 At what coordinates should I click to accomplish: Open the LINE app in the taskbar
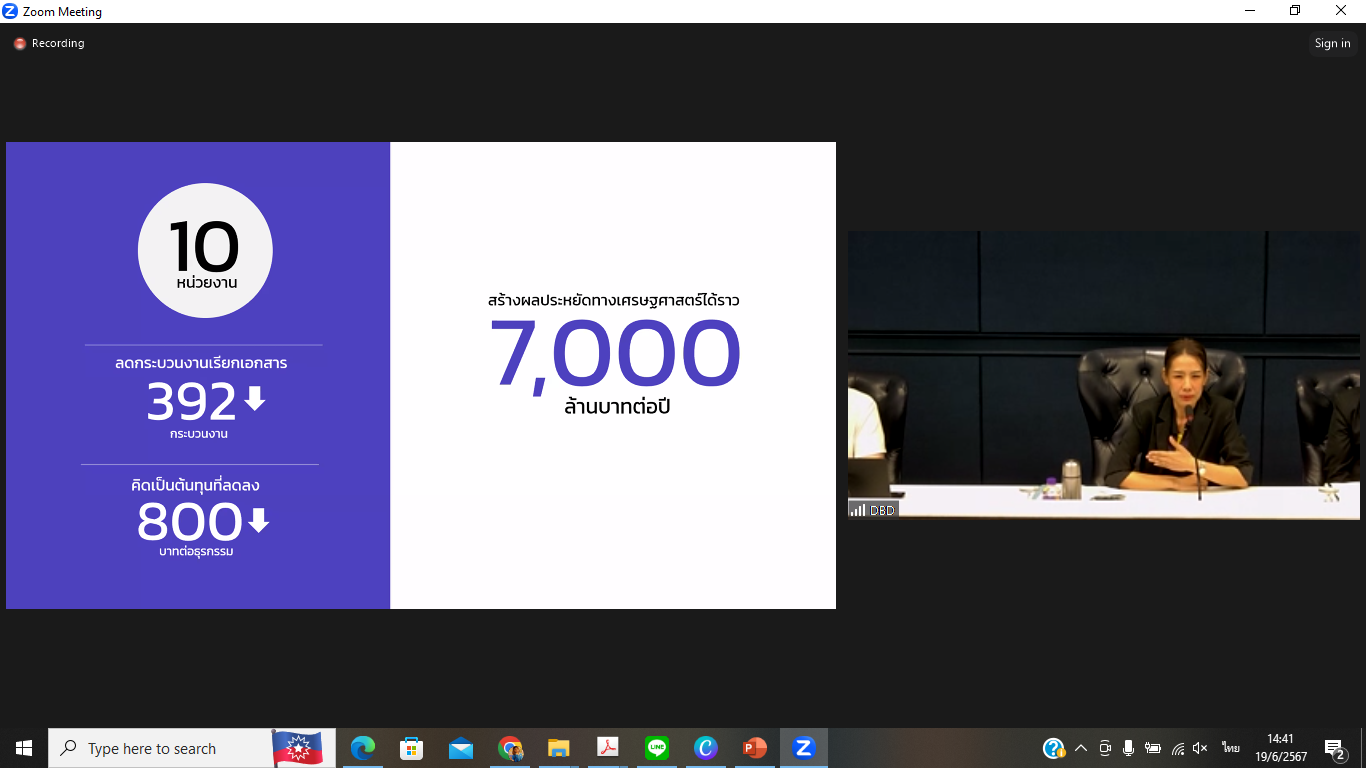tap(657, 748)
